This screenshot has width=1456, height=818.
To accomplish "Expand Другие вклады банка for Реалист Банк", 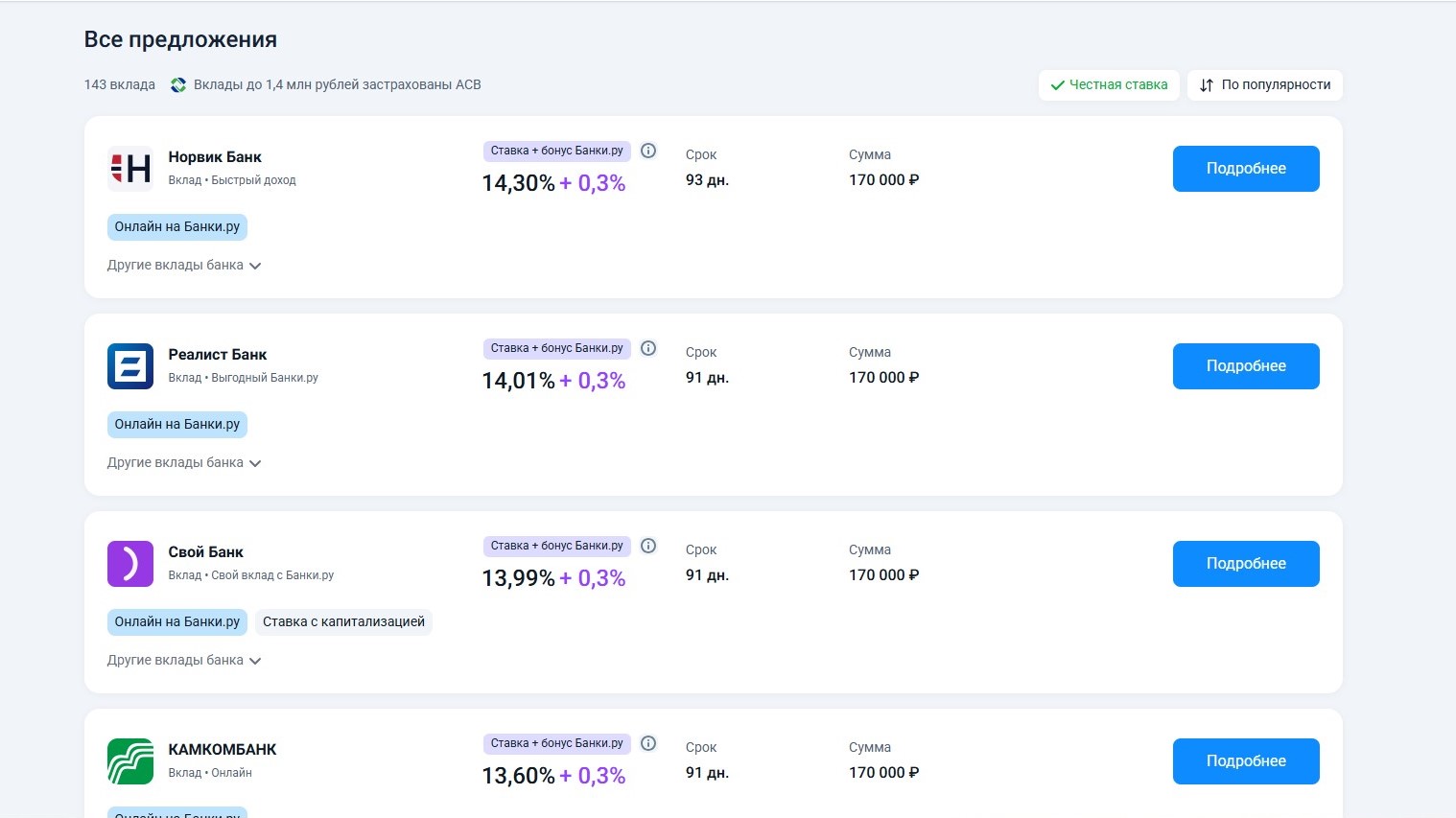I will 184,463.
